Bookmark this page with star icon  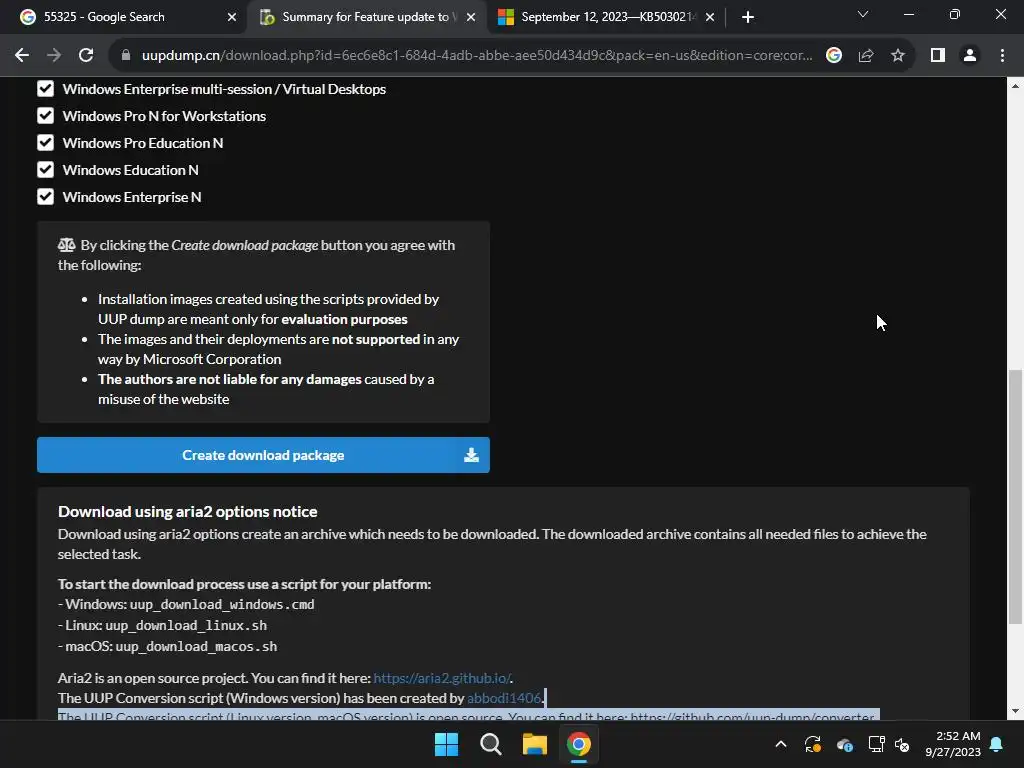click(898, 56)
